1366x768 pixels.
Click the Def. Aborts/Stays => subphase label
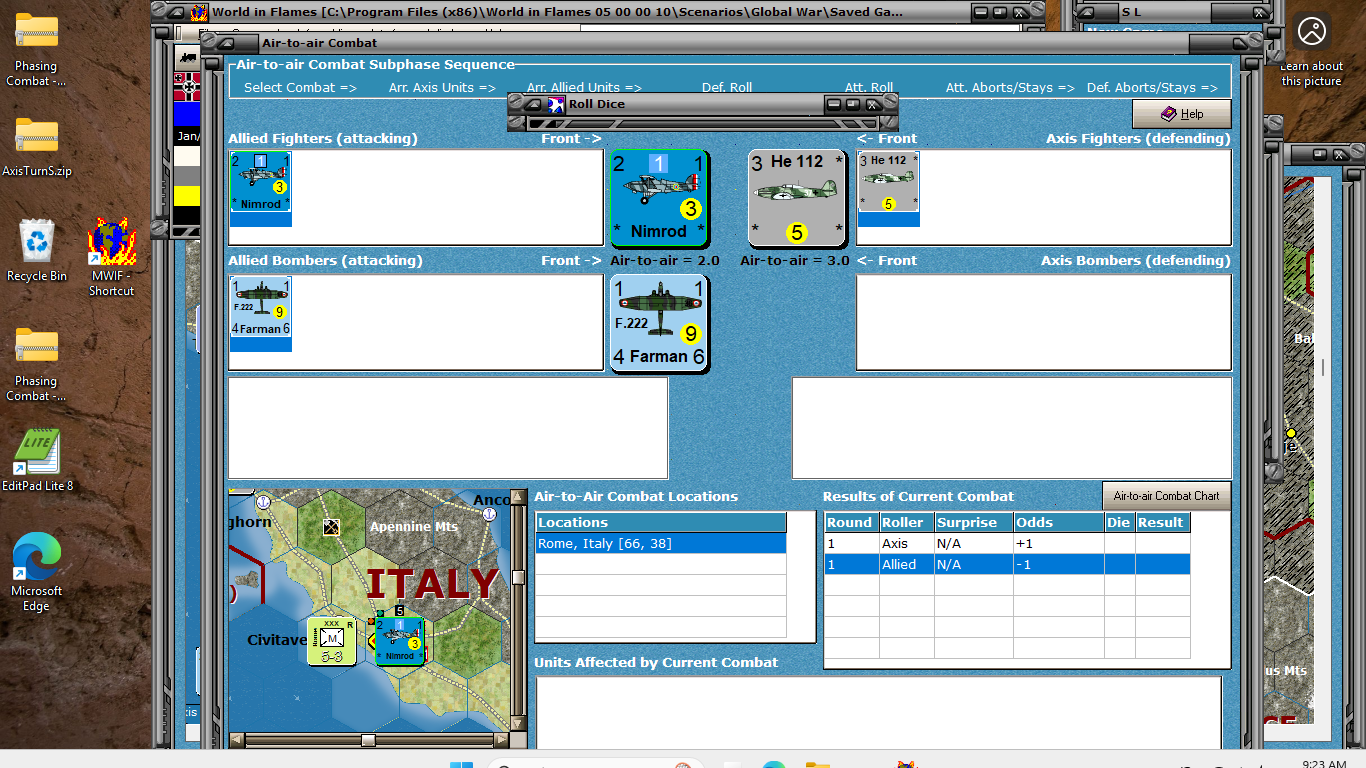click(x=1152, y=87)
